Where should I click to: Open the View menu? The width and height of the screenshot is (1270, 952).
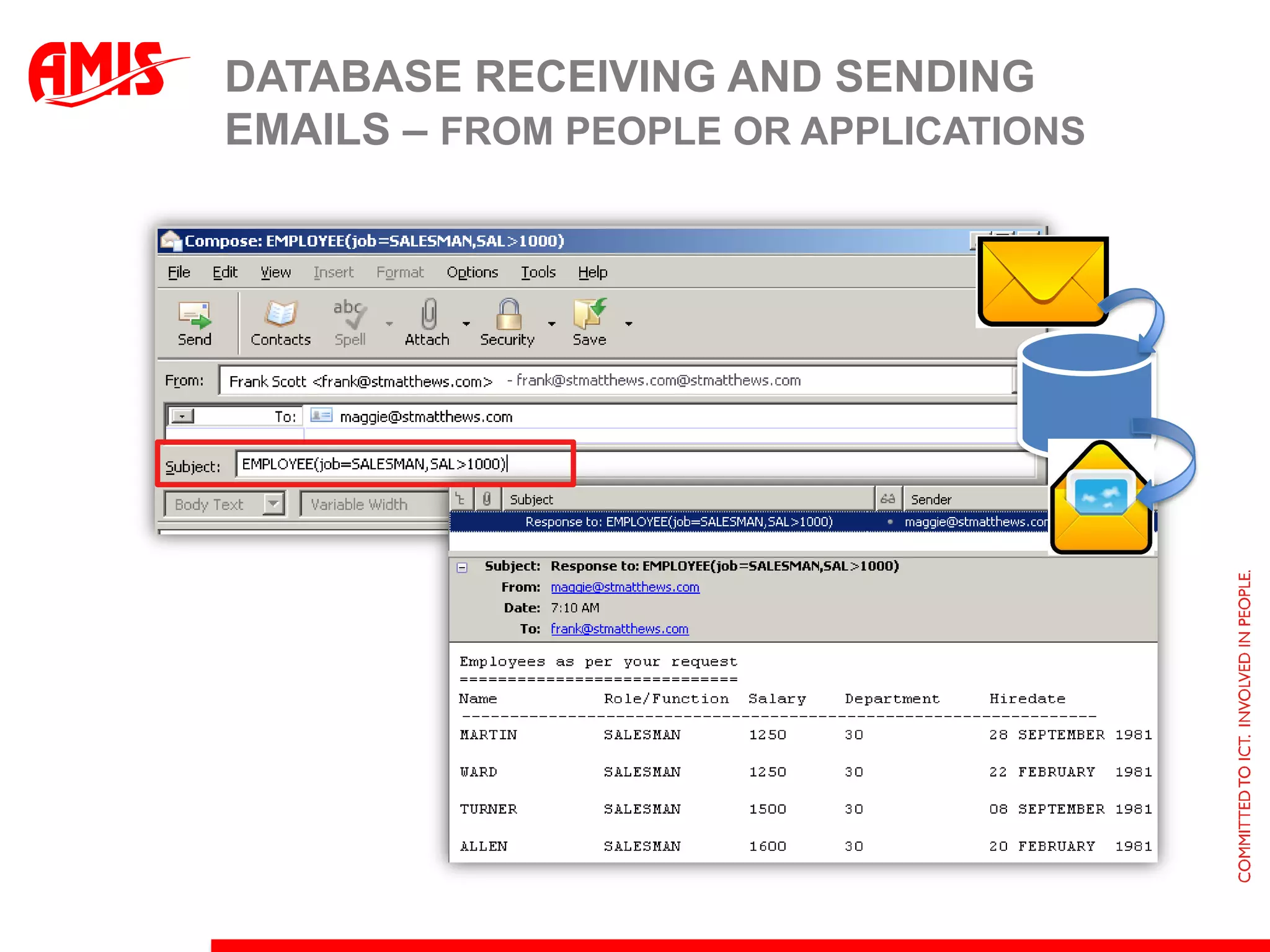(275, 272)
